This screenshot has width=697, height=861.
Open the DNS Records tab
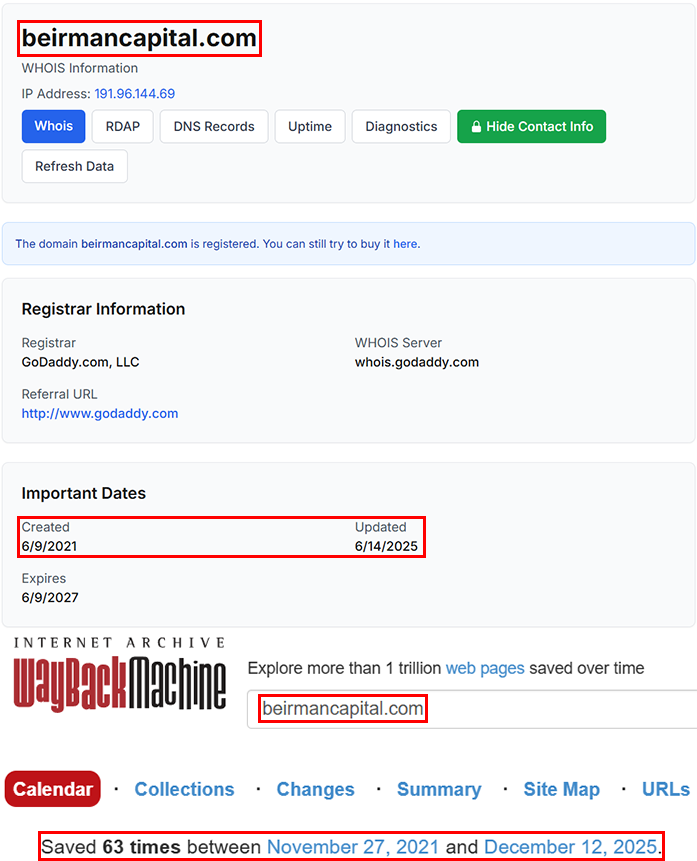tap(214, 126)
